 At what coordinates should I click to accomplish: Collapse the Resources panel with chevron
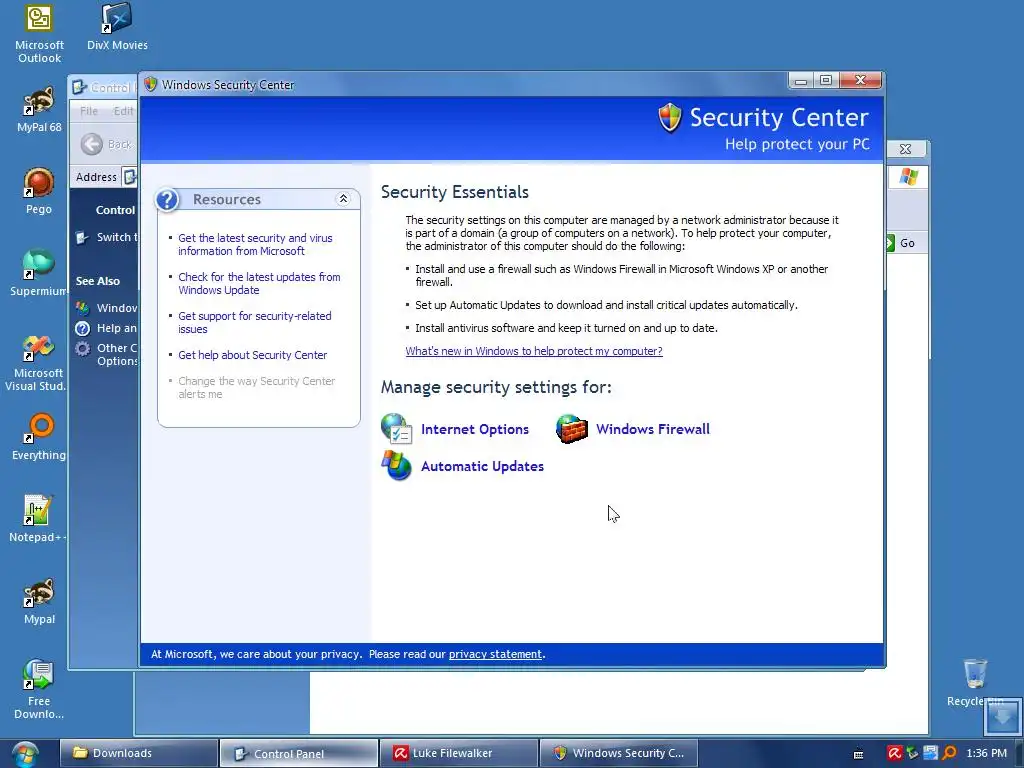(343, 199)
